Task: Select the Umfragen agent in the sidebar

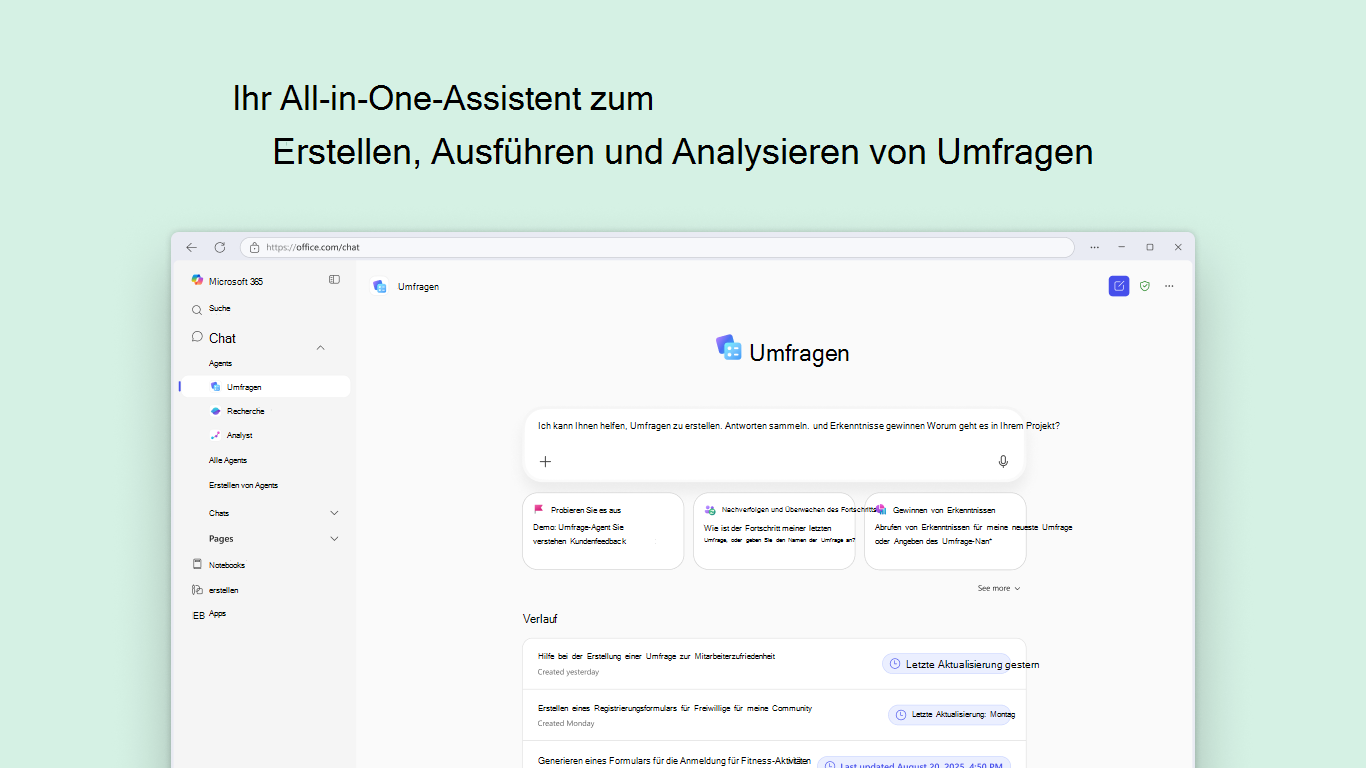Action: [x=265, y=387]
